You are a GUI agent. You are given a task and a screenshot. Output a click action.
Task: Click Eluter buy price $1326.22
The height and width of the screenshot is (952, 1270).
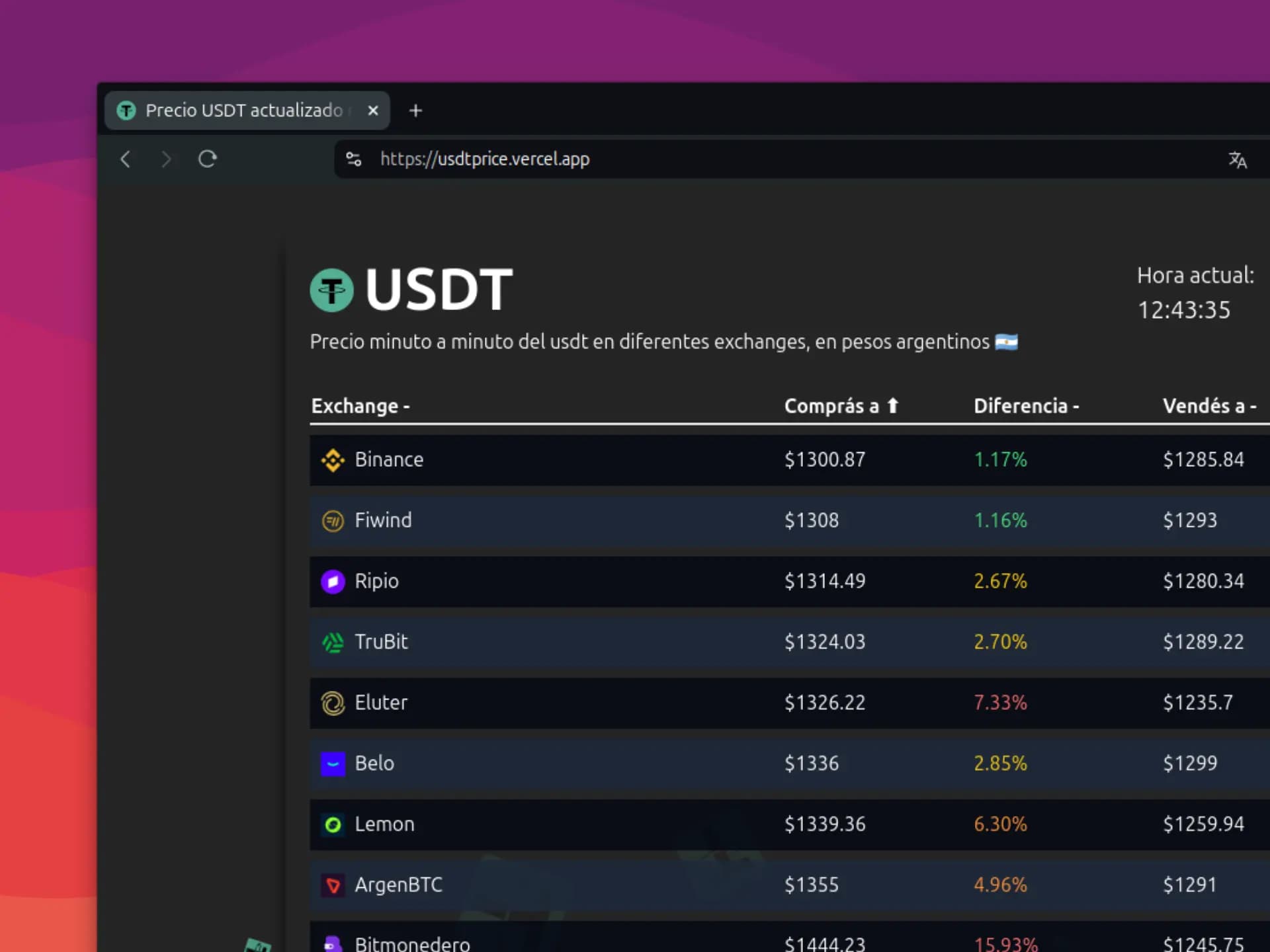pyautogui.click(x=825, y=703)
